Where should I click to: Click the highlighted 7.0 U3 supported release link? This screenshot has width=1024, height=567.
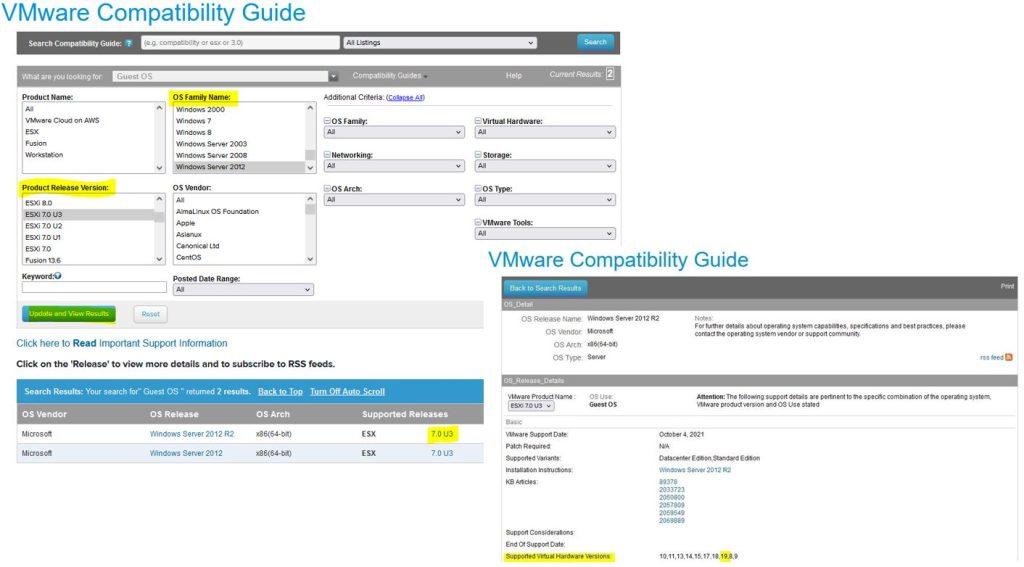click(x=441, y=434)
